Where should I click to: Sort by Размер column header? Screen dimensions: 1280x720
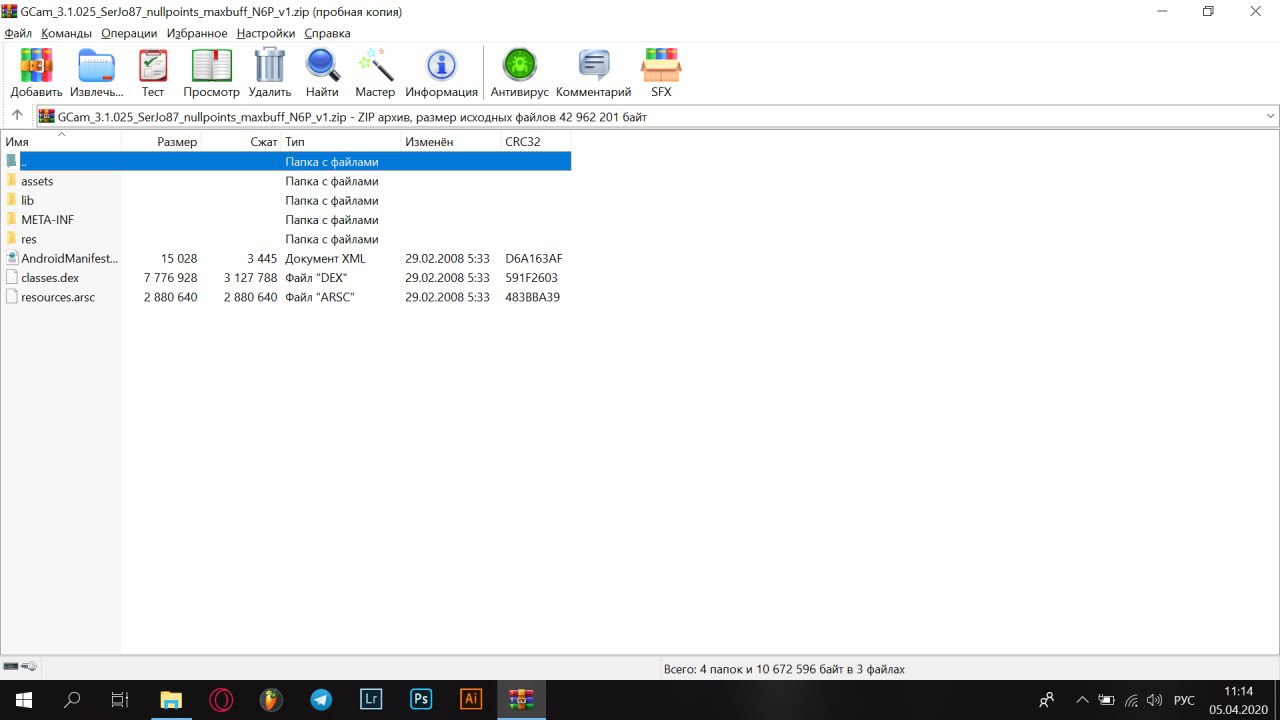161,142
